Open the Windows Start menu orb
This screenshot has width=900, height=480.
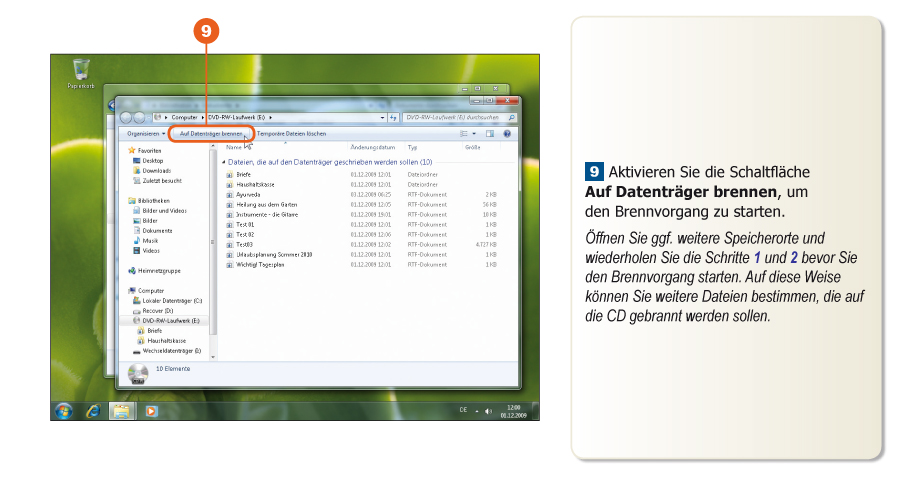[x=64, y=410]
